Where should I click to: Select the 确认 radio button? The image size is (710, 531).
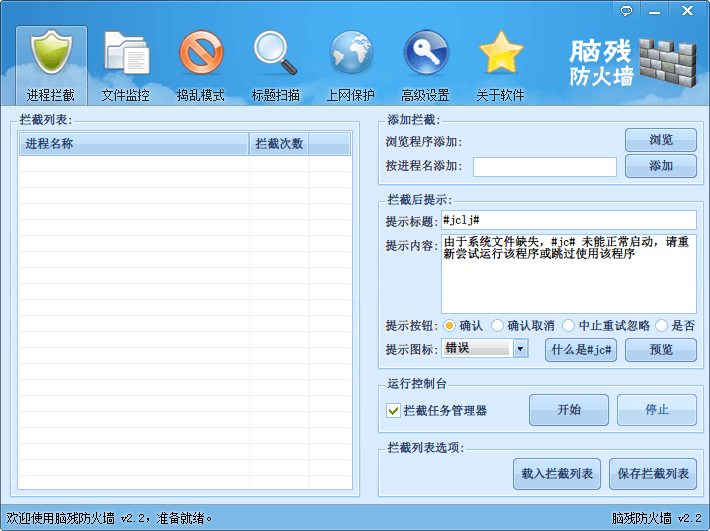click(449, 325)
